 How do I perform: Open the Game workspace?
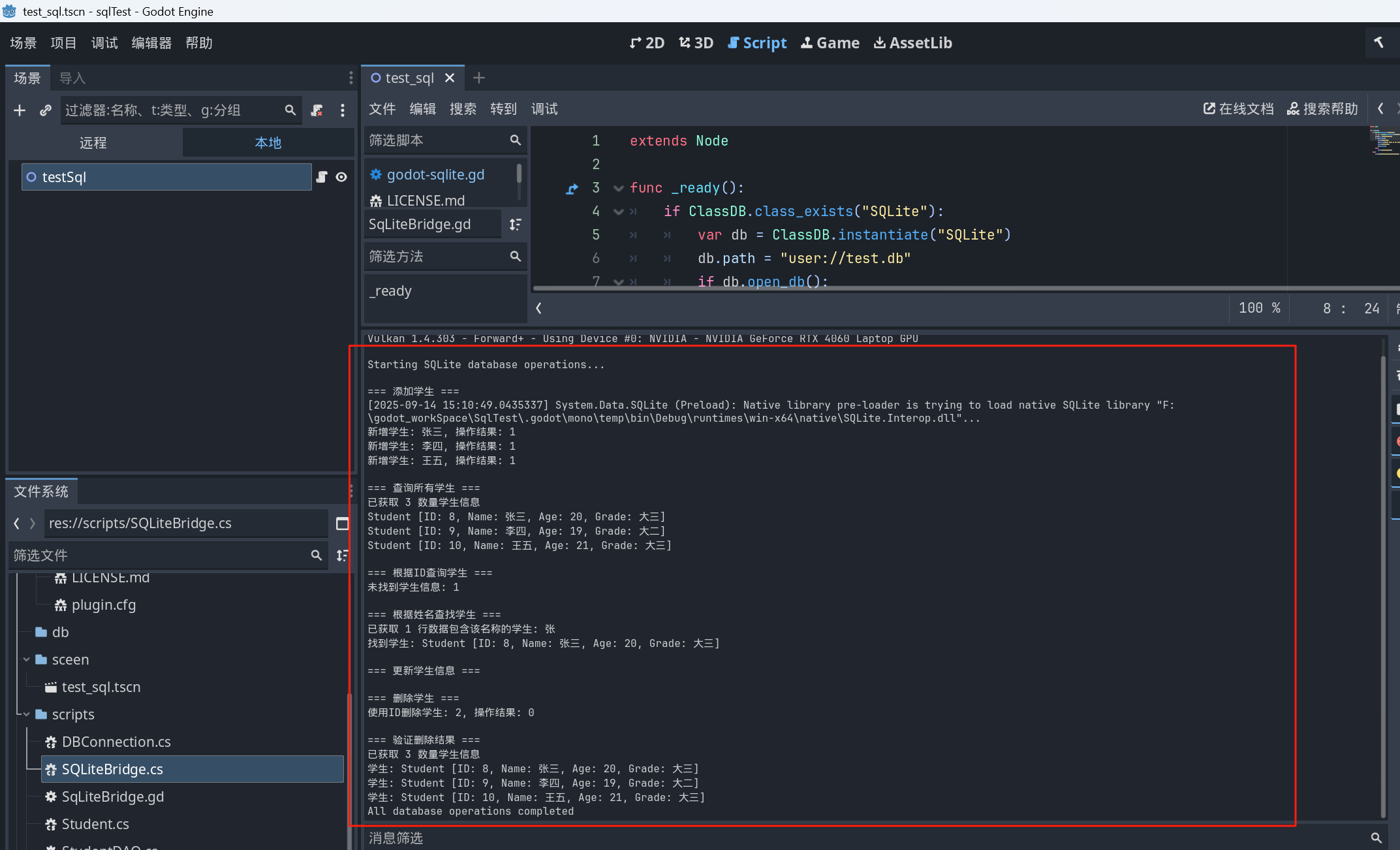830,43
